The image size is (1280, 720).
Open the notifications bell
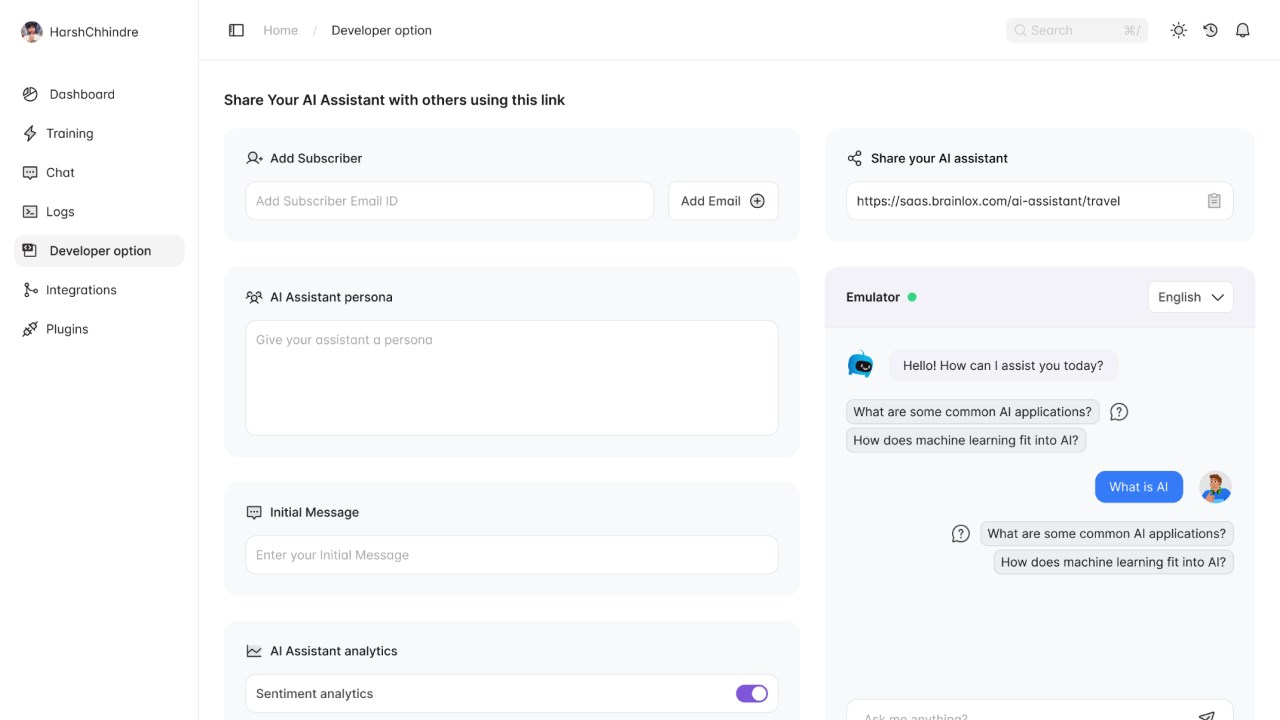1243,30
